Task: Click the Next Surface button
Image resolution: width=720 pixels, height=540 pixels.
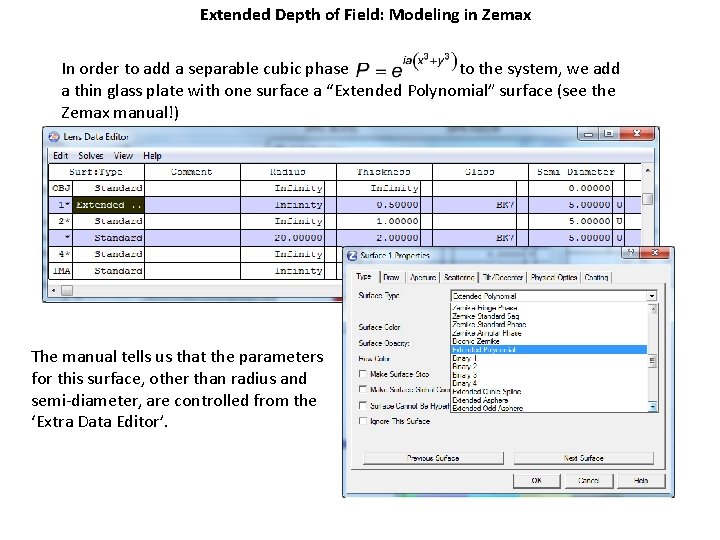Action: click(583, 458)
